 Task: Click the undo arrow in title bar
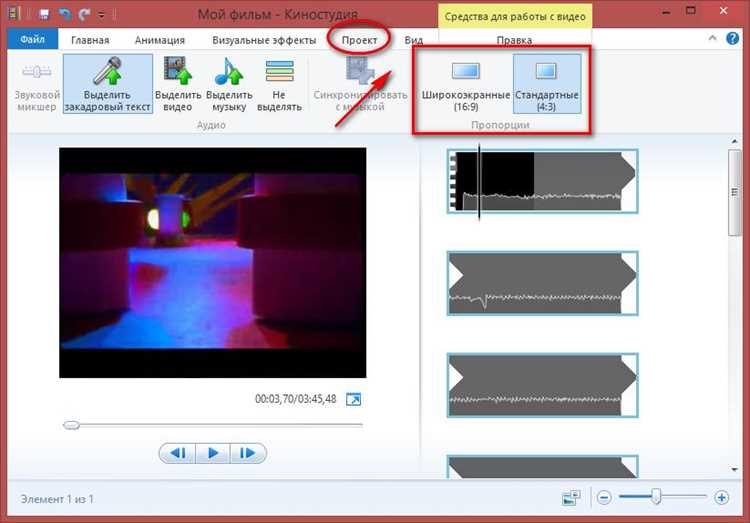65,14
